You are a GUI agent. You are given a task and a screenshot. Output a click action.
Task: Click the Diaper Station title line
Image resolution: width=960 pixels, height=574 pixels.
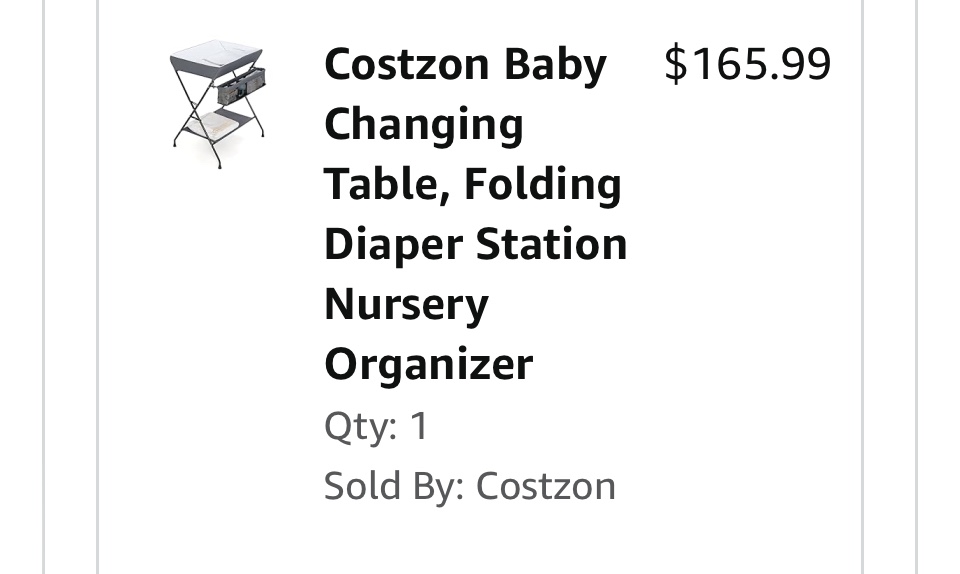pyautogui.click(x=476, y=244)
